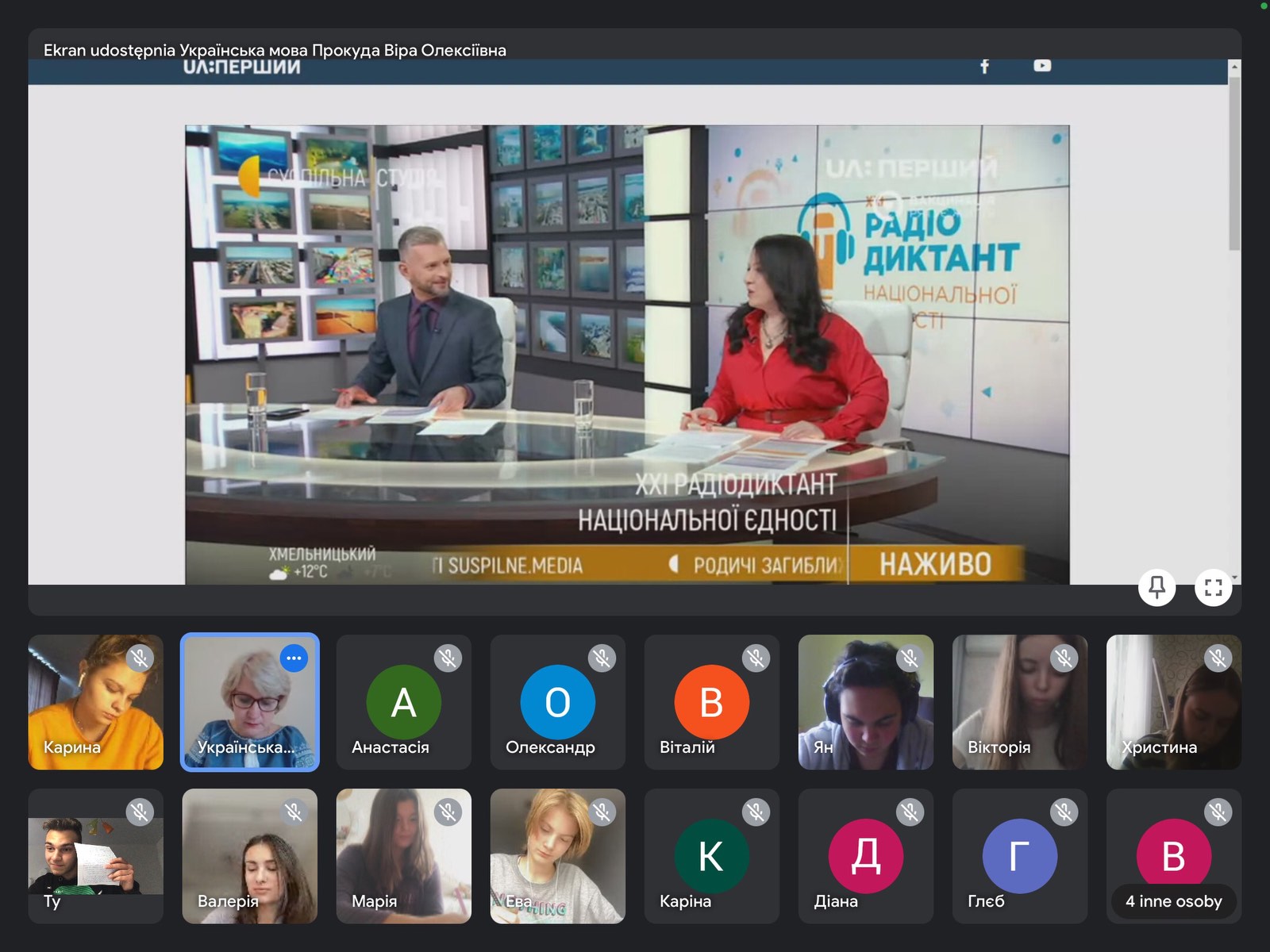The width and height of the screenshot is (1270, 952).
Task: Click the muted microphone icon on Карина's tile
Action: tap(140, 658)
